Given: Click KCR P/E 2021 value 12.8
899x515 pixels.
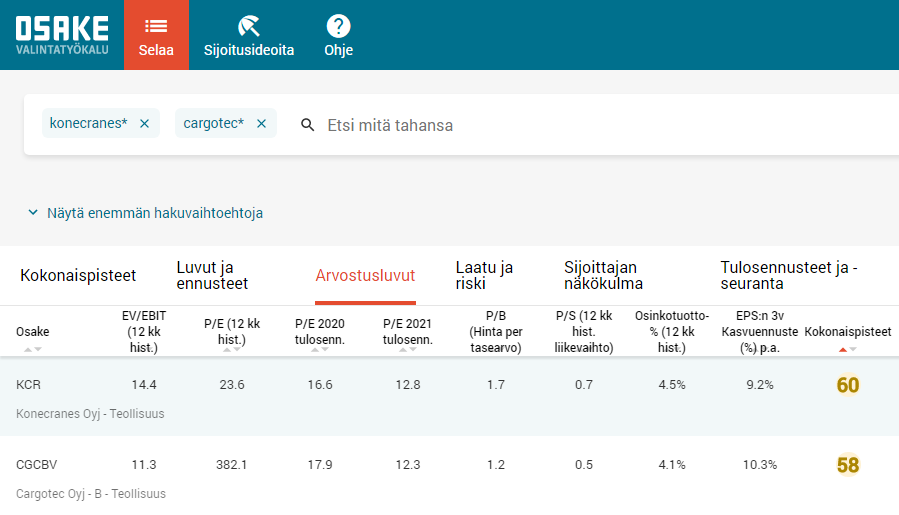Looking at the screenshot, I should click(x=408, y=385).
